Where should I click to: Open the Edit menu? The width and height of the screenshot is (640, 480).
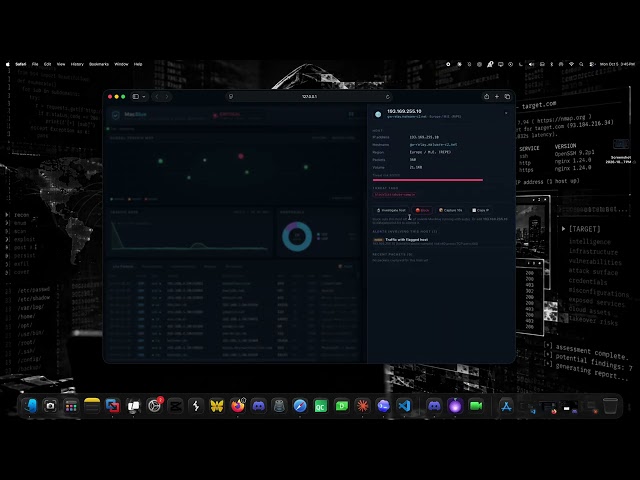(x=47, y=64)
